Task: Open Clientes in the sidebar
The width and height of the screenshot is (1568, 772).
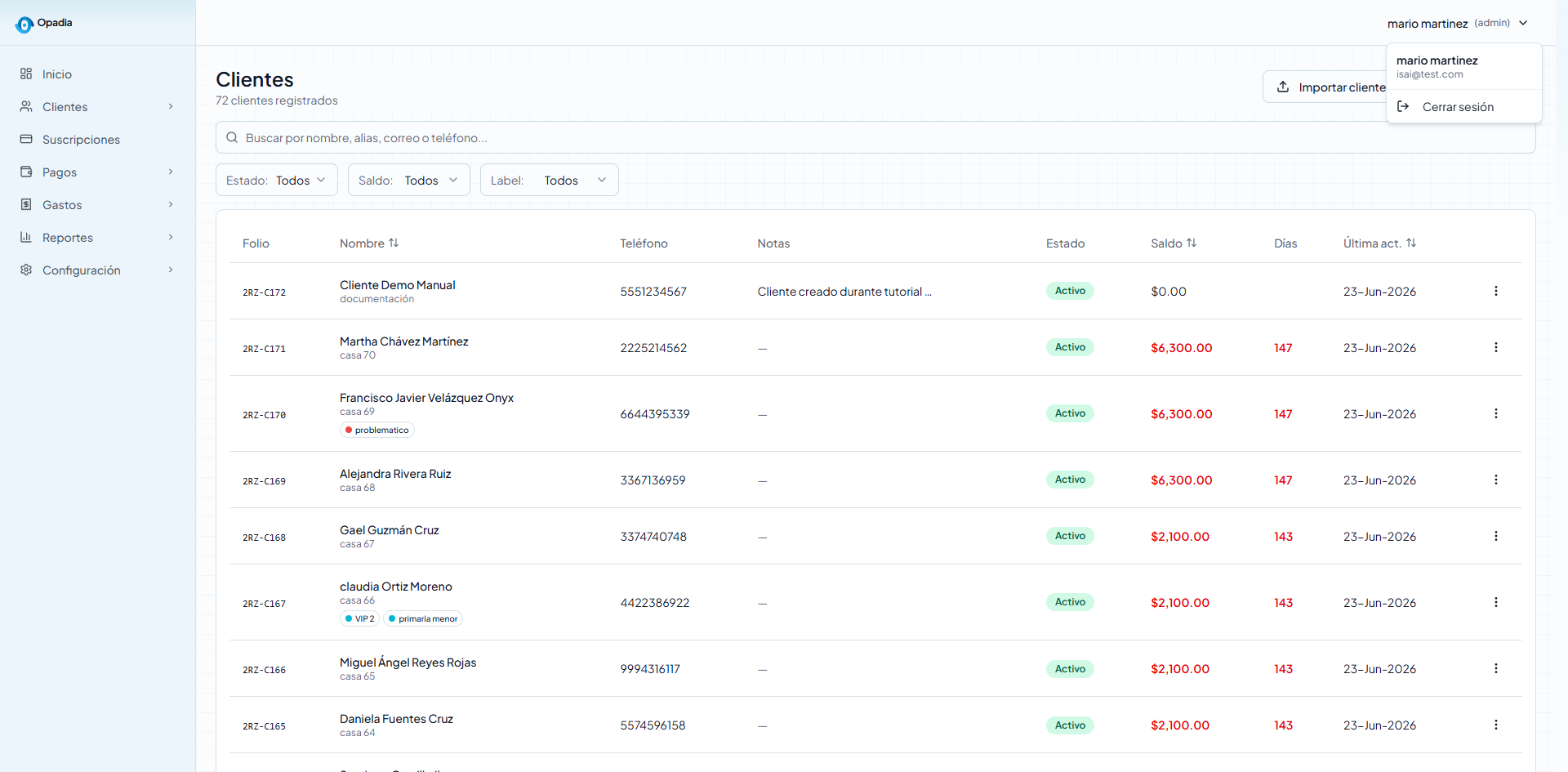Action: click(x=98, y=106)
